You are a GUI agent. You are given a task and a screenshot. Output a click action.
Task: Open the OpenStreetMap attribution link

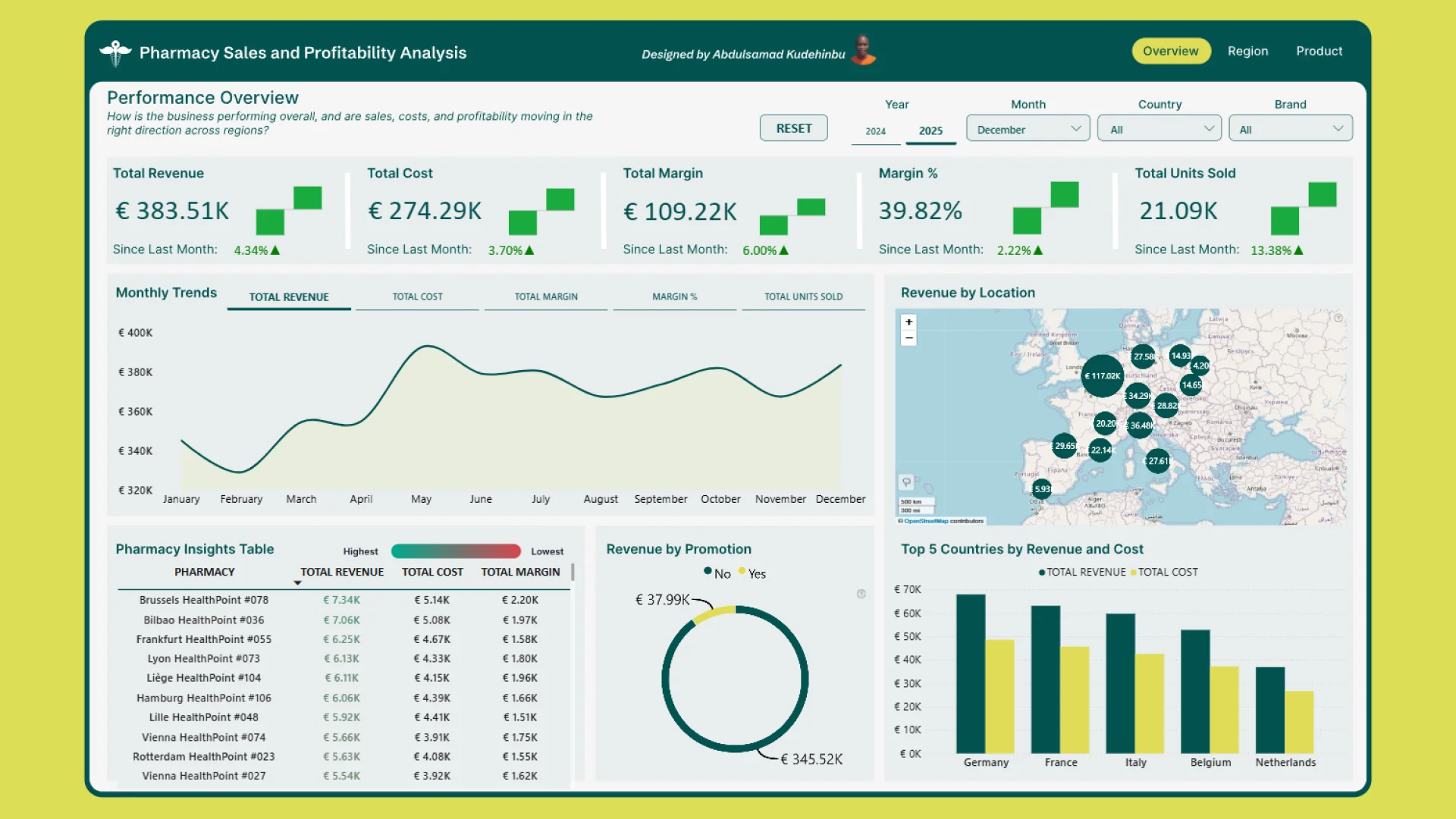click(926, 521)
